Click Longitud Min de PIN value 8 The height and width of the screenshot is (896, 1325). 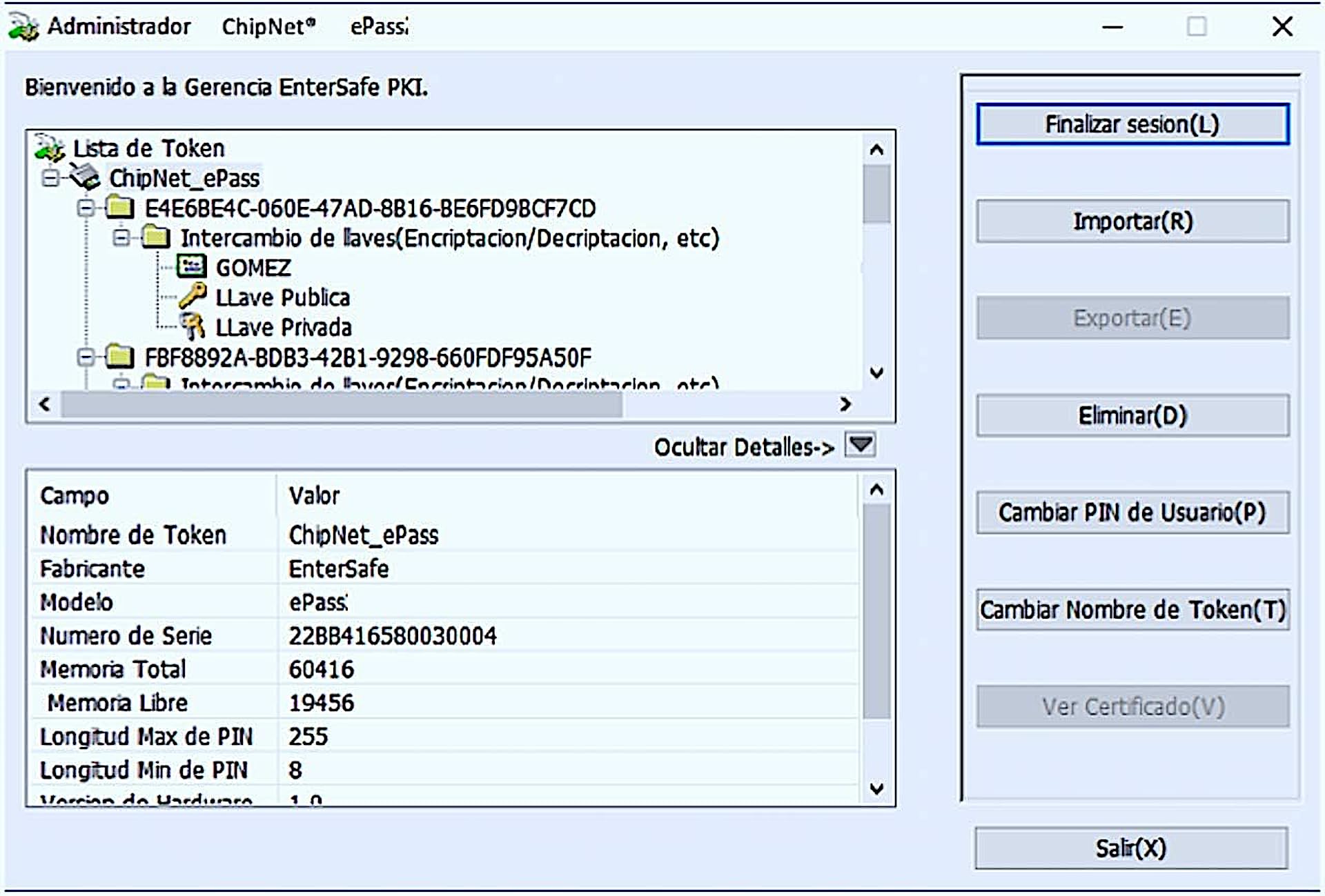click(295, 770)
